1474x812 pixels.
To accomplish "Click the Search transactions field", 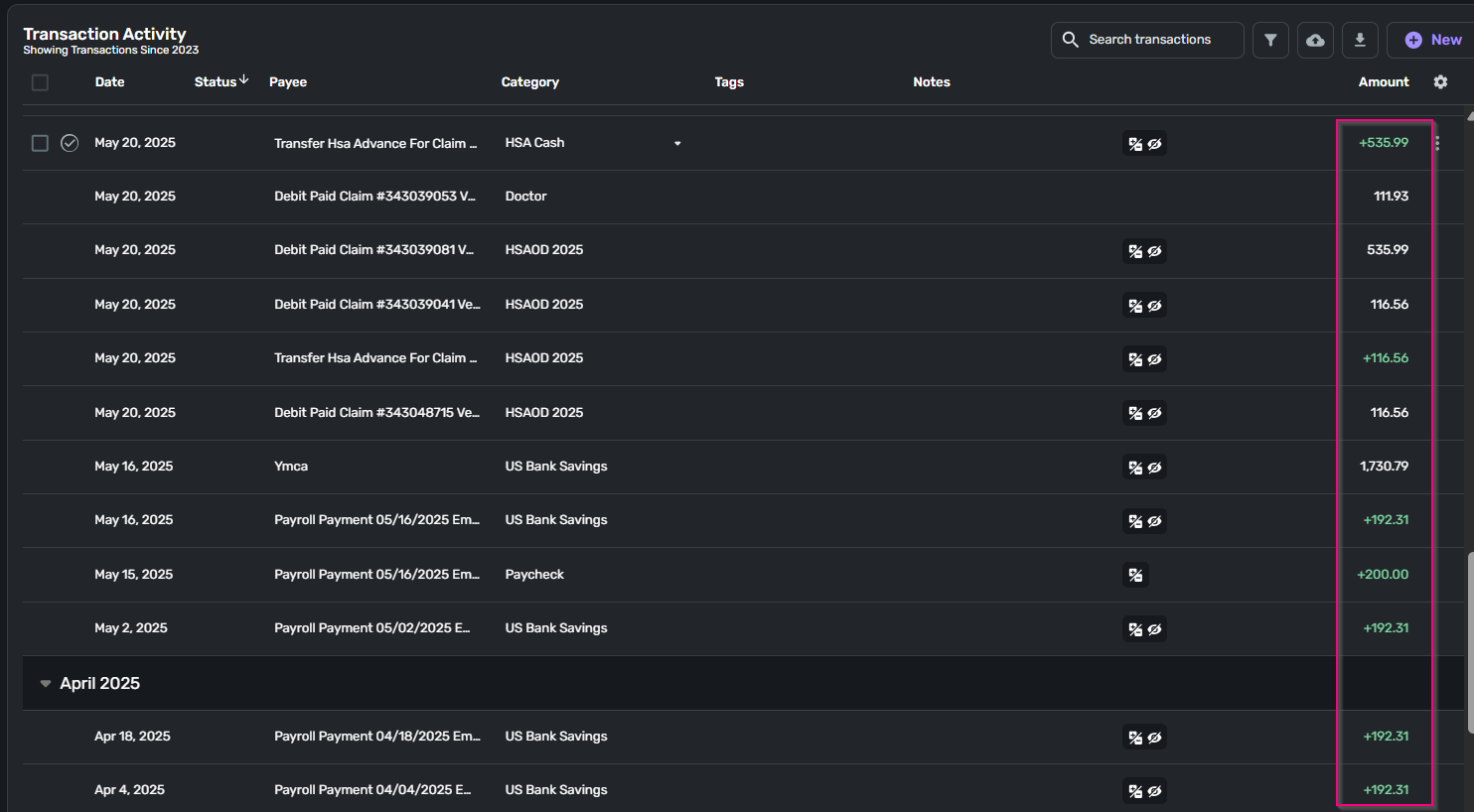I will coord(1149,40).
